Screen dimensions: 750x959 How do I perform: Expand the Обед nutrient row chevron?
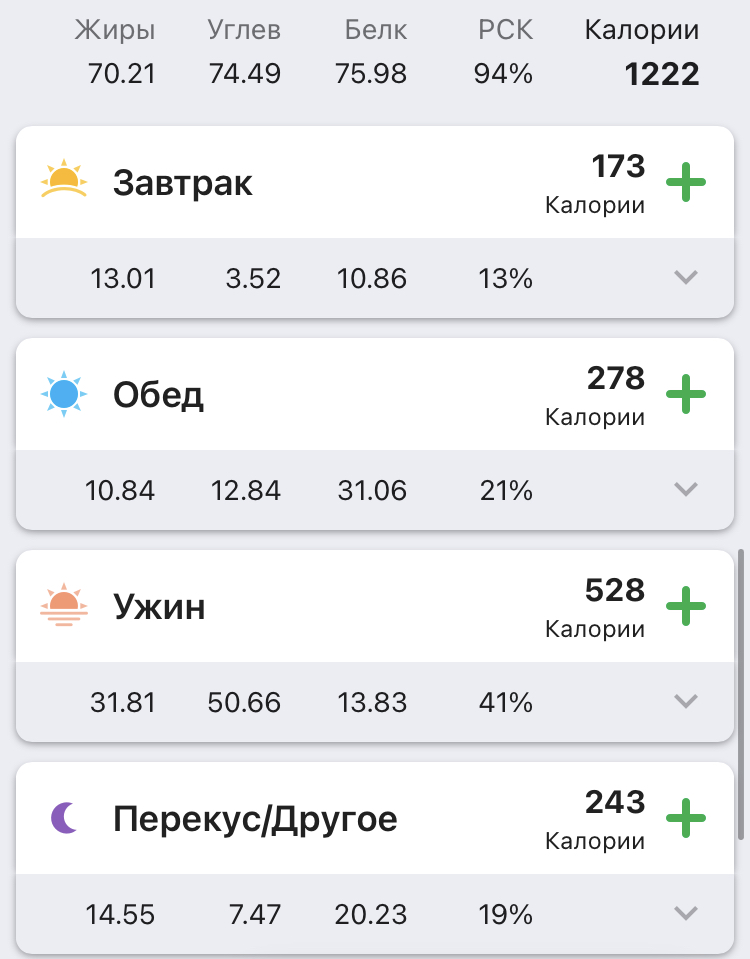click(686, 490)
